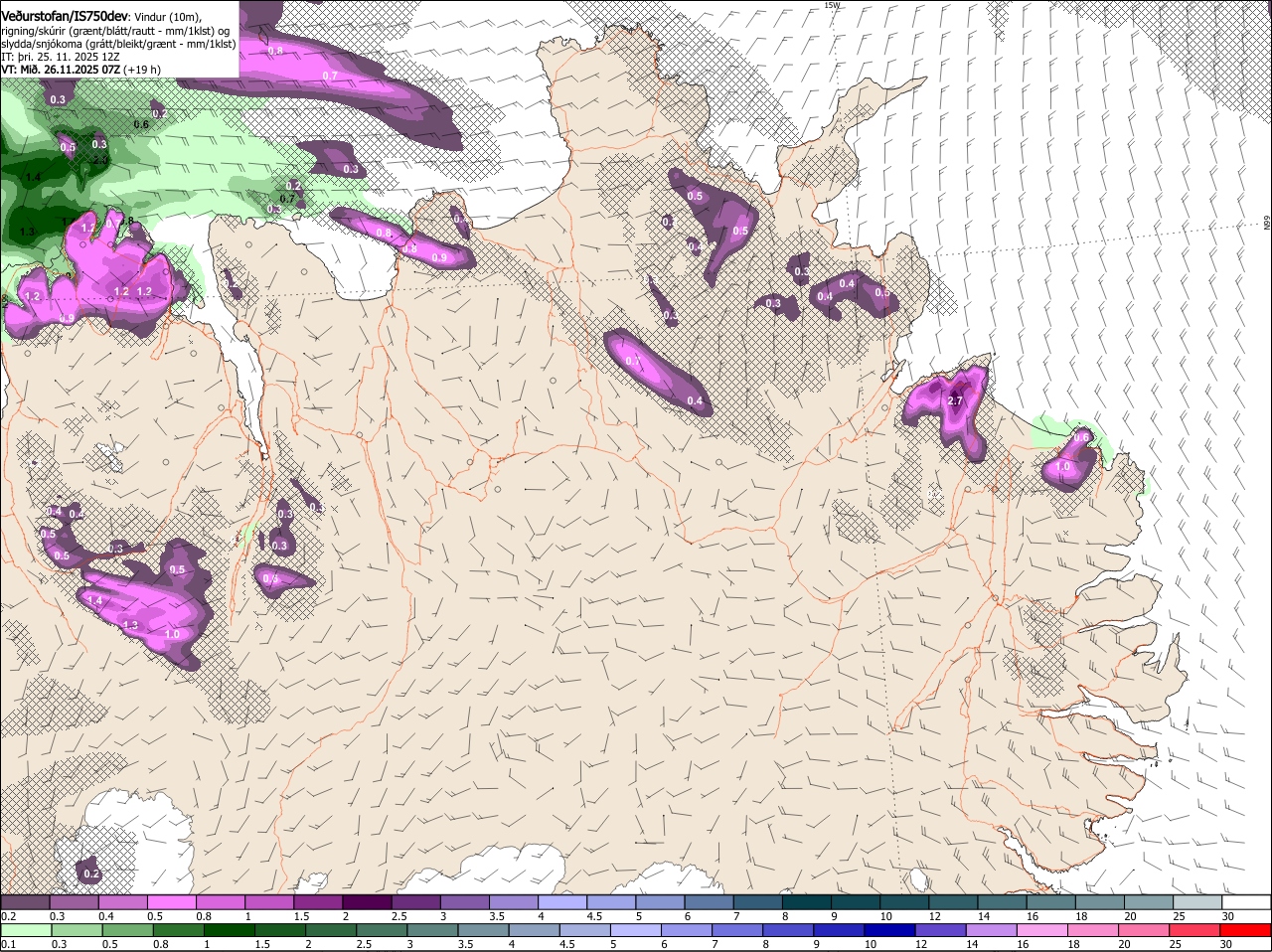Click the upper legend swatch between 0.2 and 0.3
This screenshot has height=952, width=1272.
tap(25, 901)
